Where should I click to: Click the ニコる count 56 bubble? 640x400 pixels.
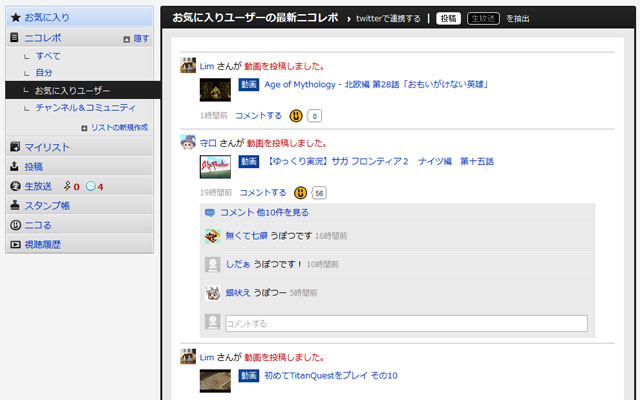[319, 193]
